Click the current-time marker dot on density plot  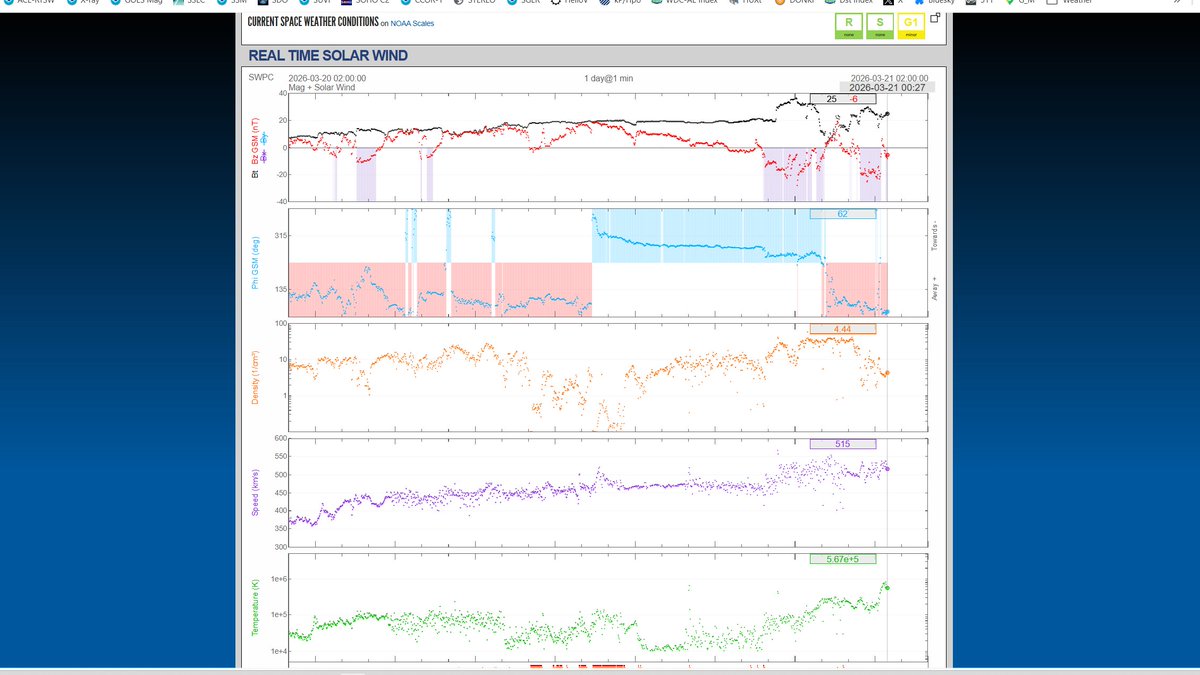tap(887, 373)
